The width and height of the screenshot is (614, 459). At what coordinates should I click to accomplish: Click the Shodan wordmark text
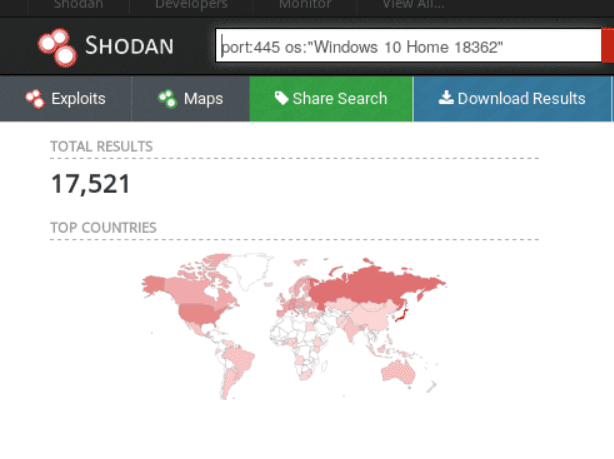tap(128, 46)
